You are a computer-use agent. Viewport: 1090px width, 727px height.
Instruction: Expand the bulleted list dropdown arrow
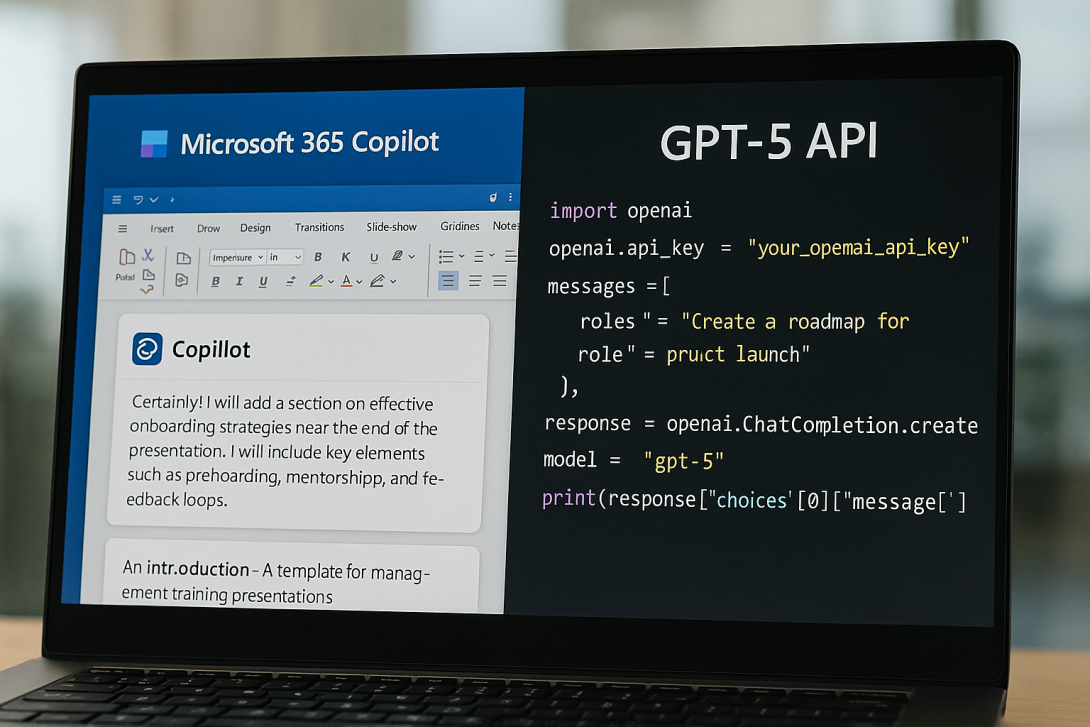(x=462, y=256)
